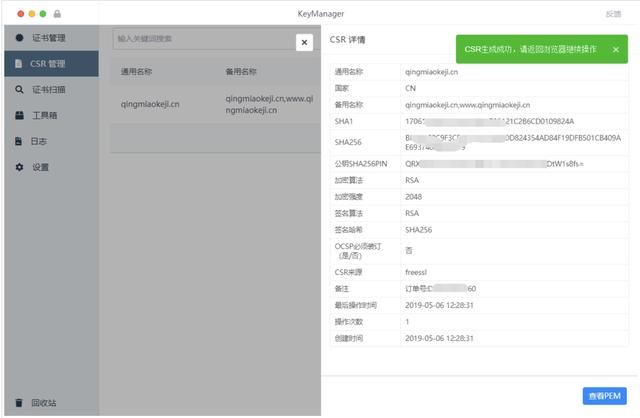Open 工具箱 toolbox in the sidebar
The image size is (640, 418).
44,116
